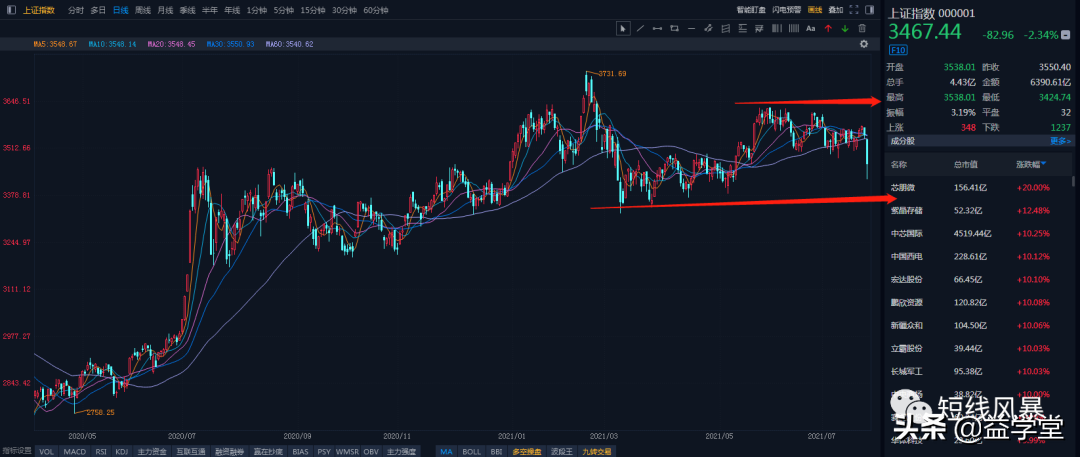The image size is (1080, 457).
Task: Open chart settings gear
Action: coord(864,44)
